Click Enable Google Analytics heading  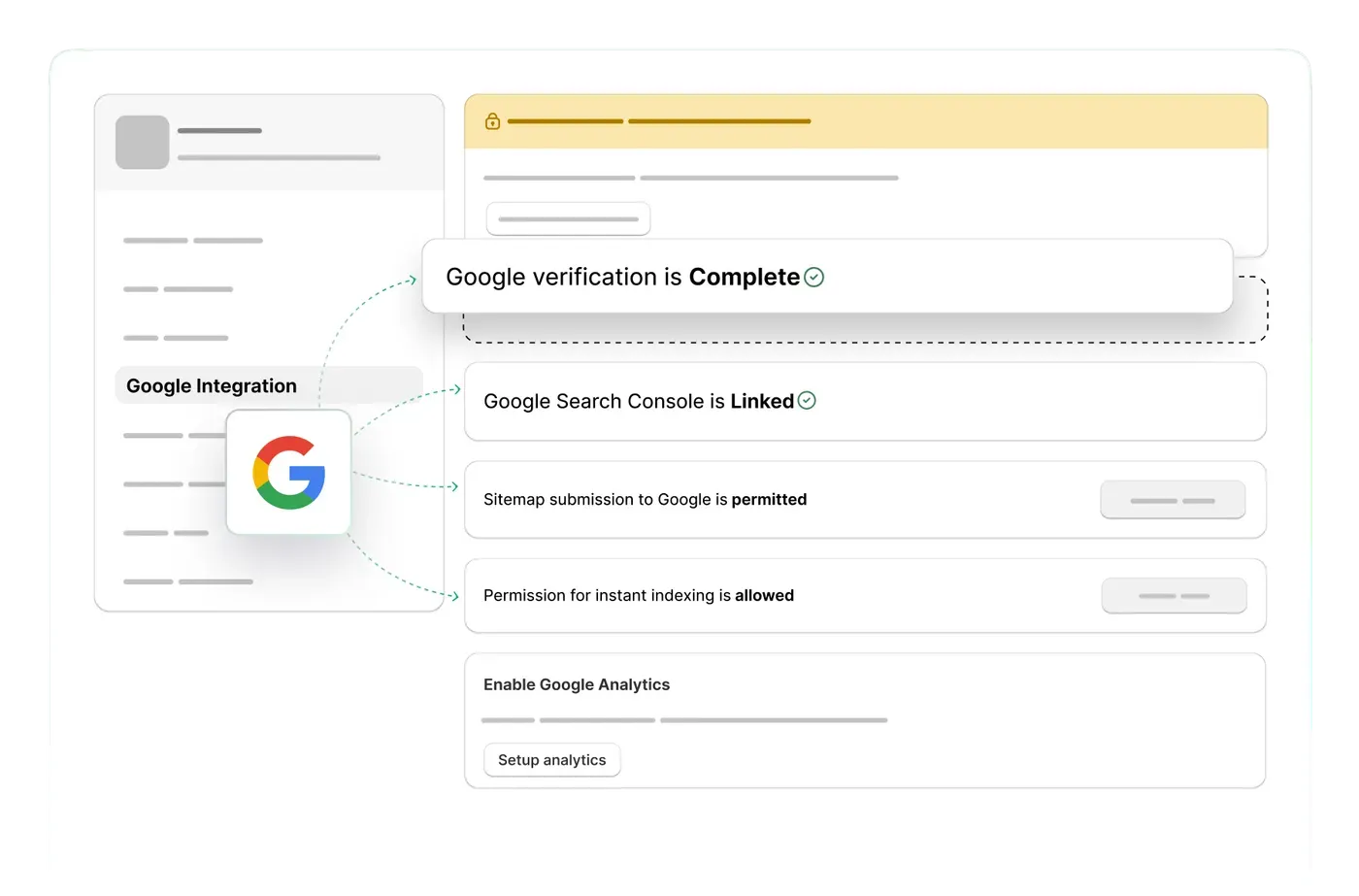577,684
